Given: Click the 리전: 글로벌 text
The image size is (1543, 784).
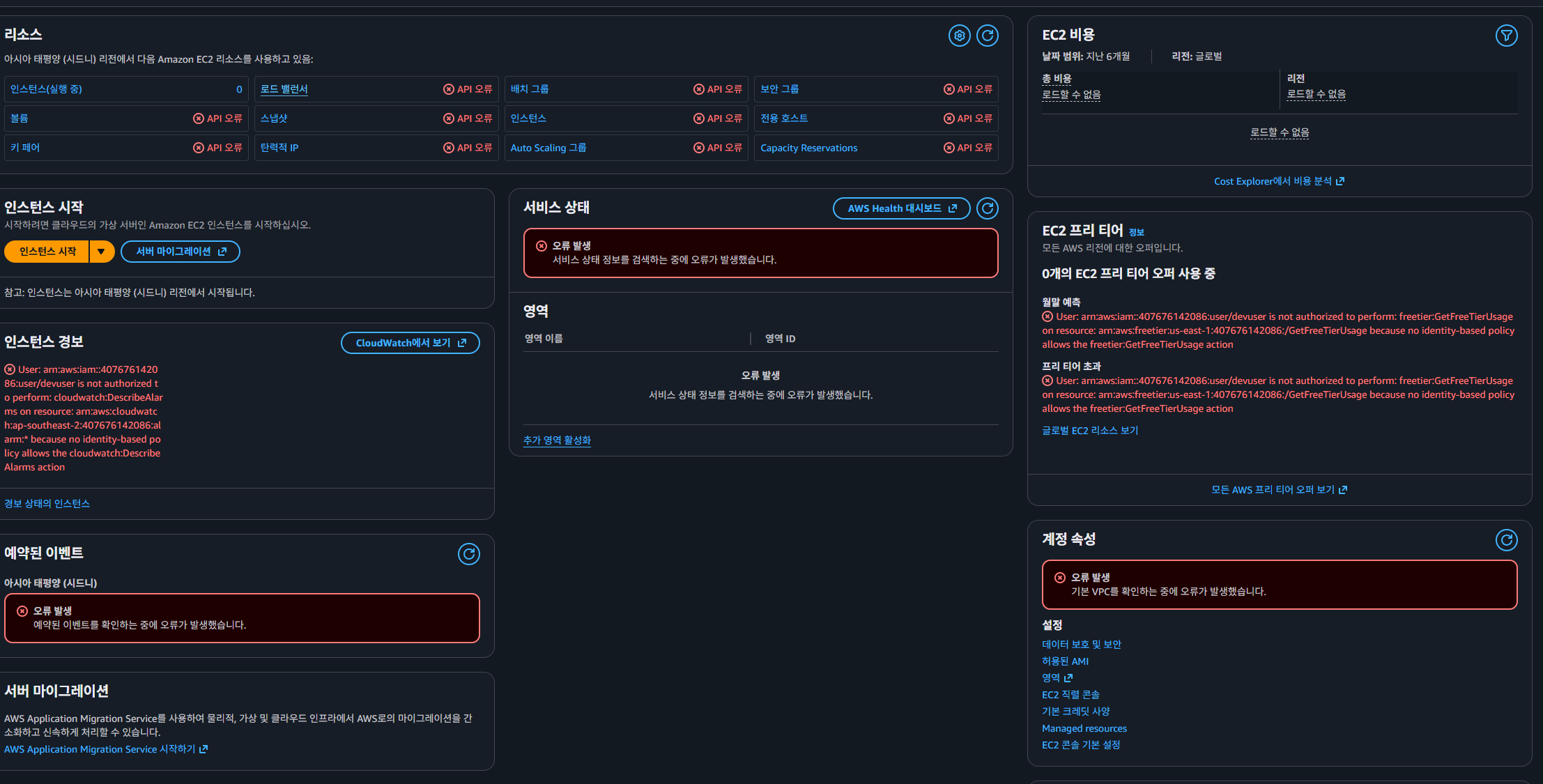Looking at the screenshot, I should tap(1197, 56).
